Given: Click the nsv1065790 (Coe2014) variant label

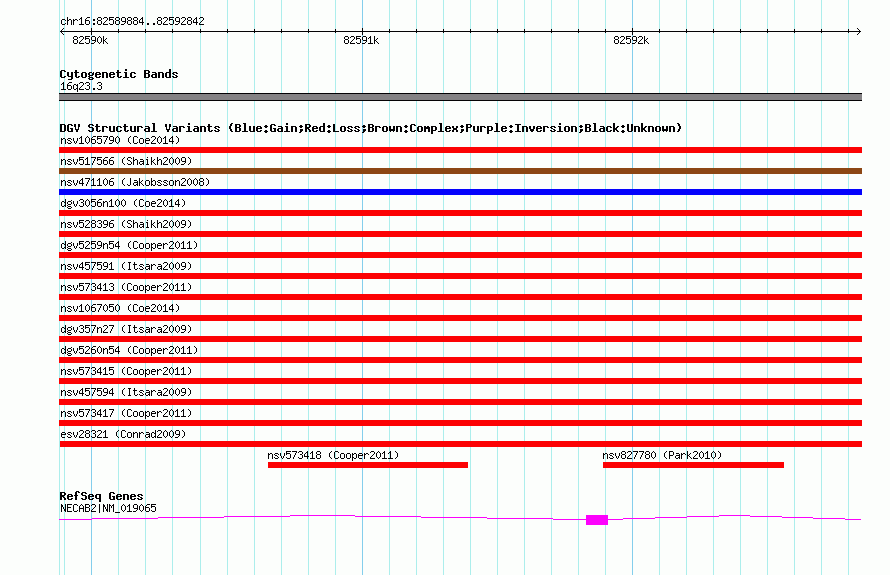Looking at the screenshot, I should pyautogui.click(x=120, y=140).
